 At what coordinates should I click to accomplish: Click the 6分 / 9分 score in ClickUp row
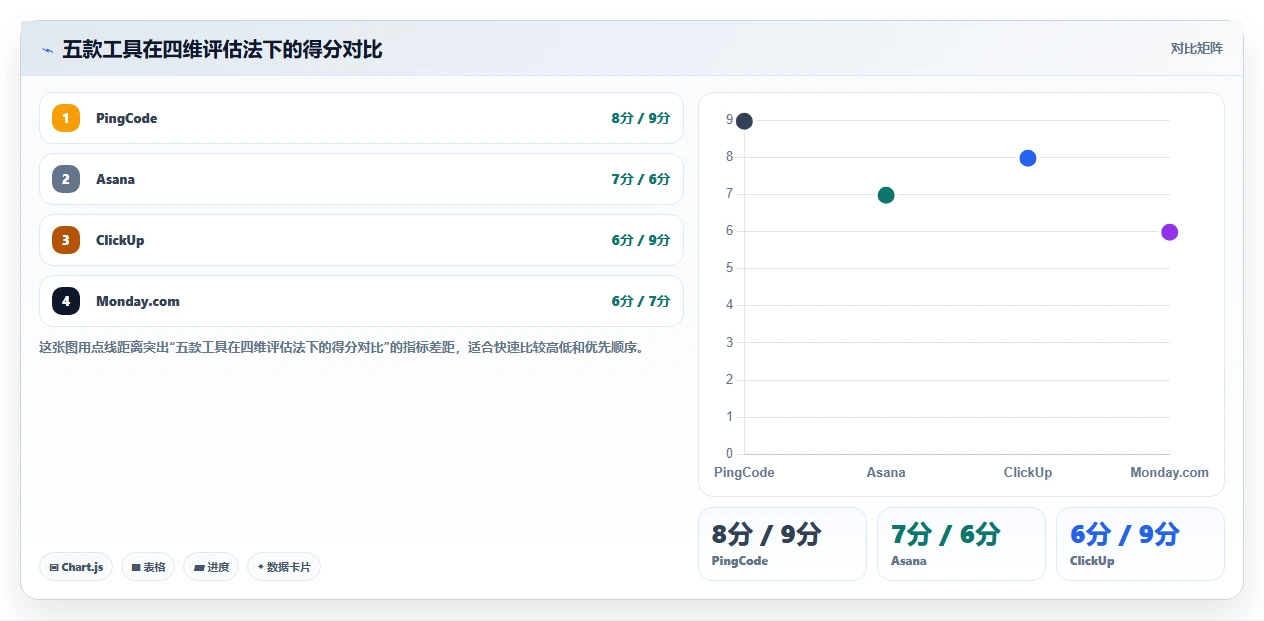tap(640, 240)
